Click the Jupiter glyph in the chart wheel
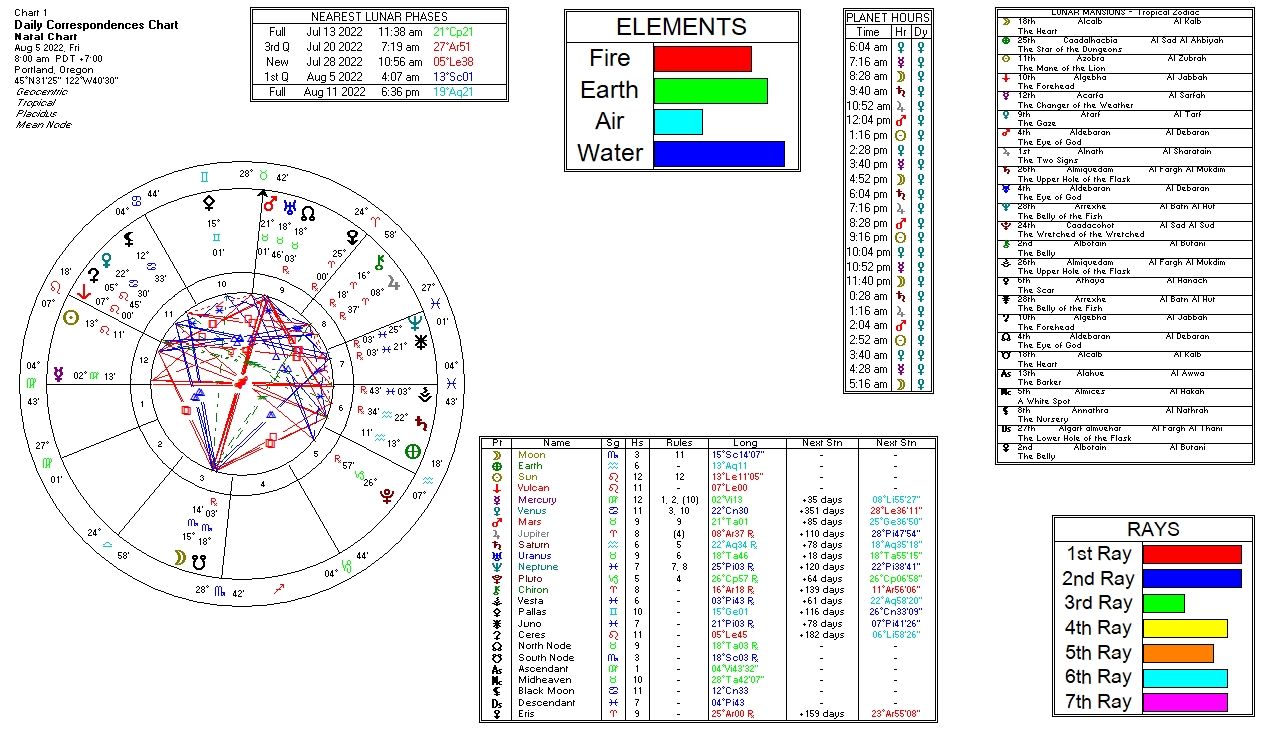The width and height of the screenshot is (1267, 741). 394,284
